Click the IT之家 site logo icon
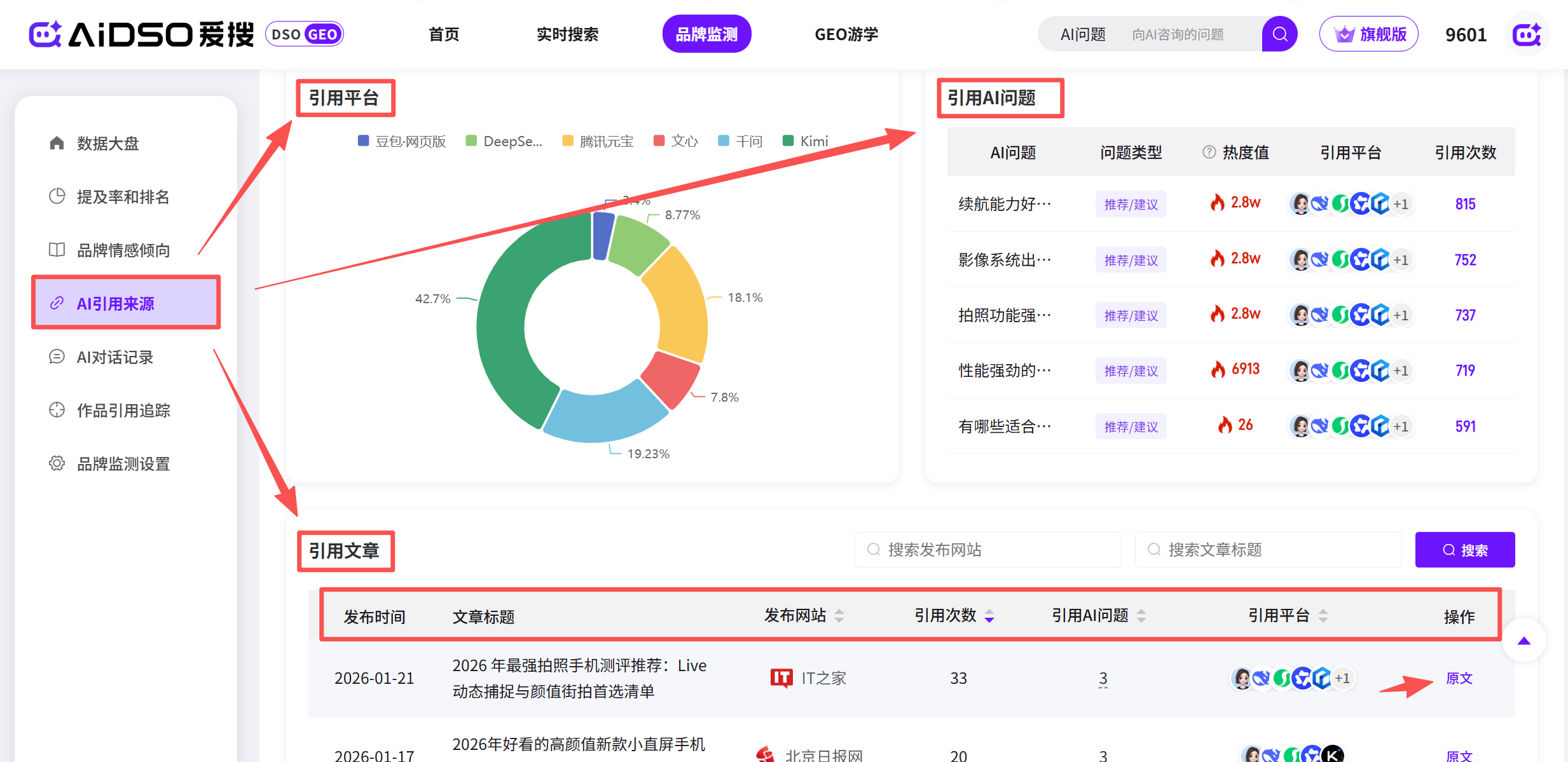The width and height of the screenshot is (1568, 762). (x=781, y=678)
